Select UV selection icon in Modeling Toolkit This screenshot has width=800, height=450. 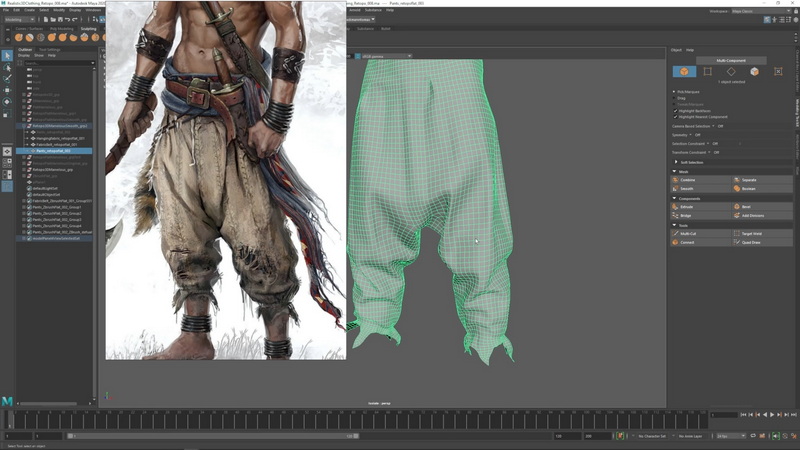coord(778,71)
